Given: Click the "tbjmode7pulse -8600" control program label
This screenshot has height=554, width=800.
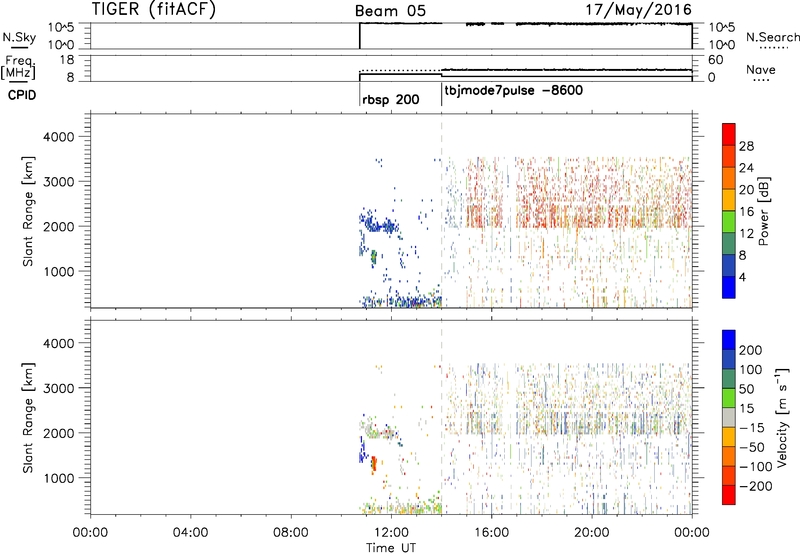Looking at the screenshot, I should pos(514,91).
